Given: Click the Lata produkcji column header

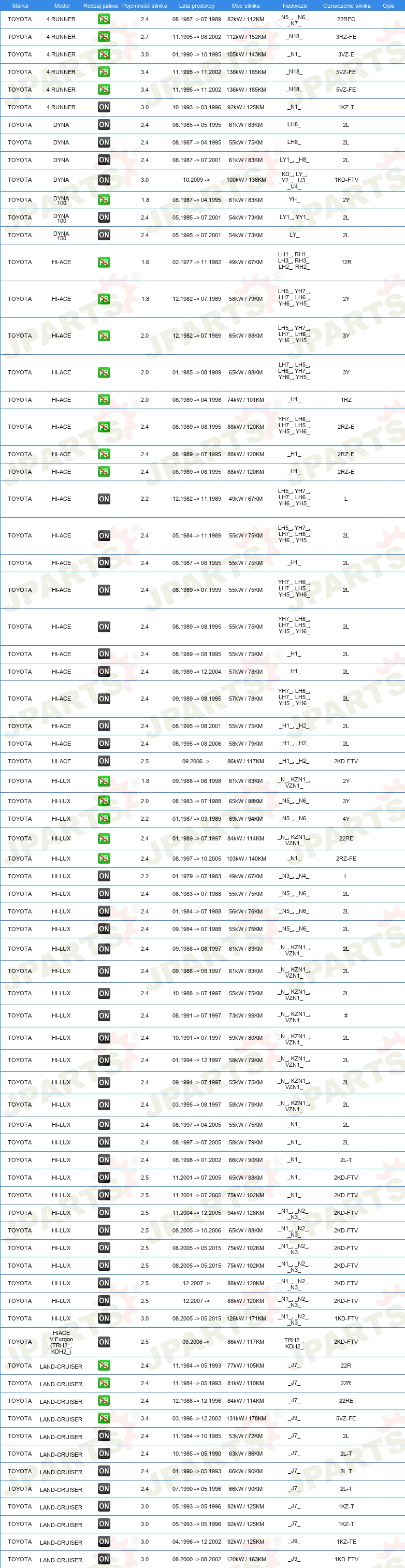Looking at the screenshot, I should point(197,6).
